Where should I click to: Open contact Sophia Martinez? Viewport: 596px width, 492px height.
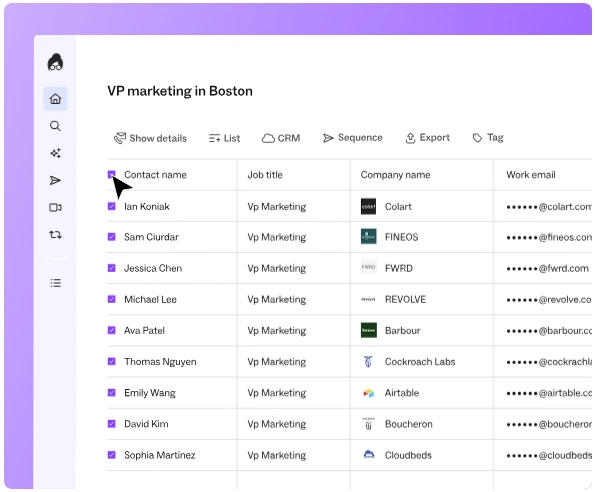(x=160, y=455)
